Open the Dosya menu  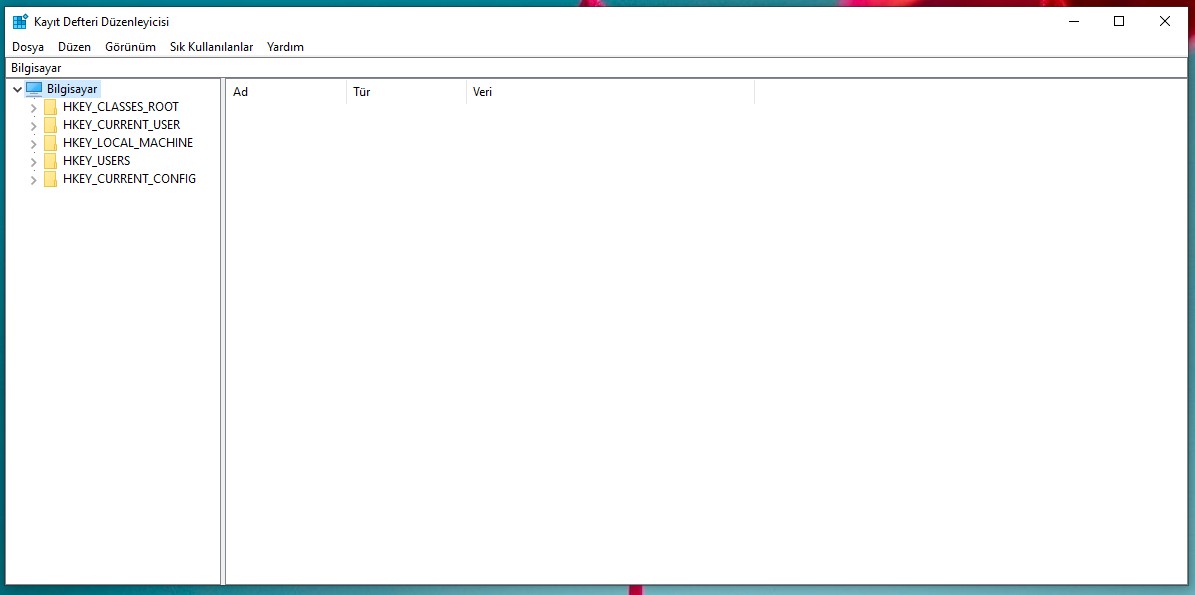[x=28, y=47]
